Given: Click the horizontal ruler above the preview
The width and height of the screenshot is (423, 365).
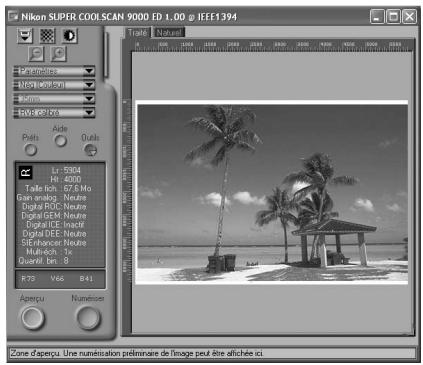Looking at the screenshot, I should [273, 45].
